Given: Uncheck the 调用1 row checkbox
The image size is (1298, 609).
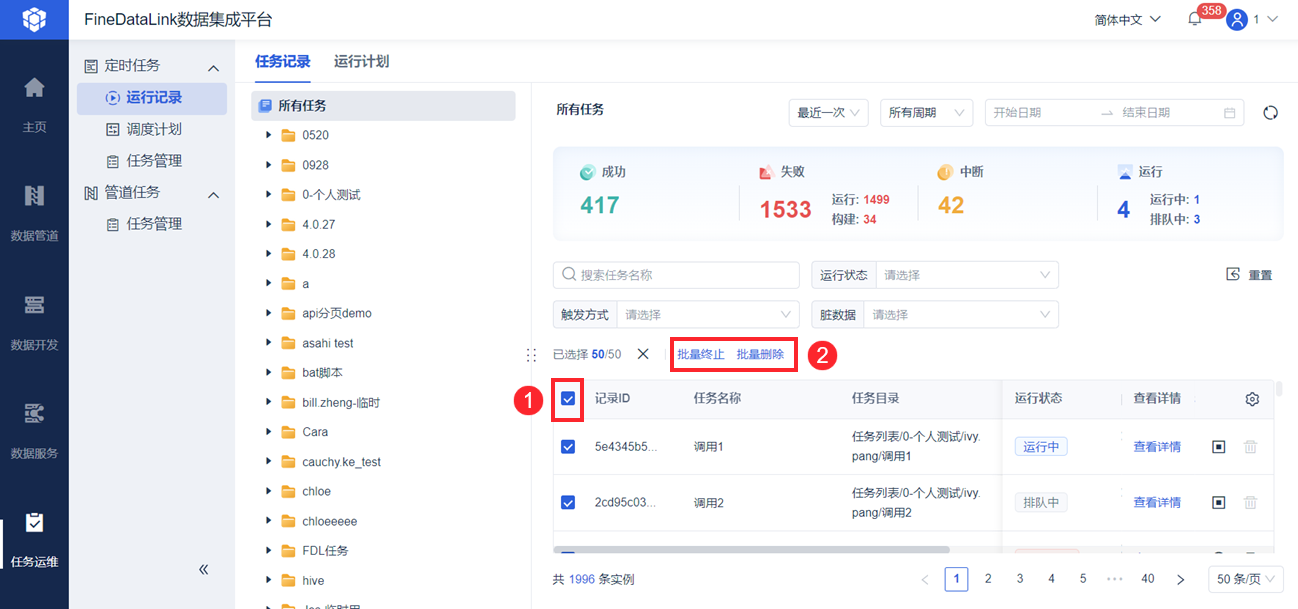Looking at the screenshot, I should tap(568, 447).
